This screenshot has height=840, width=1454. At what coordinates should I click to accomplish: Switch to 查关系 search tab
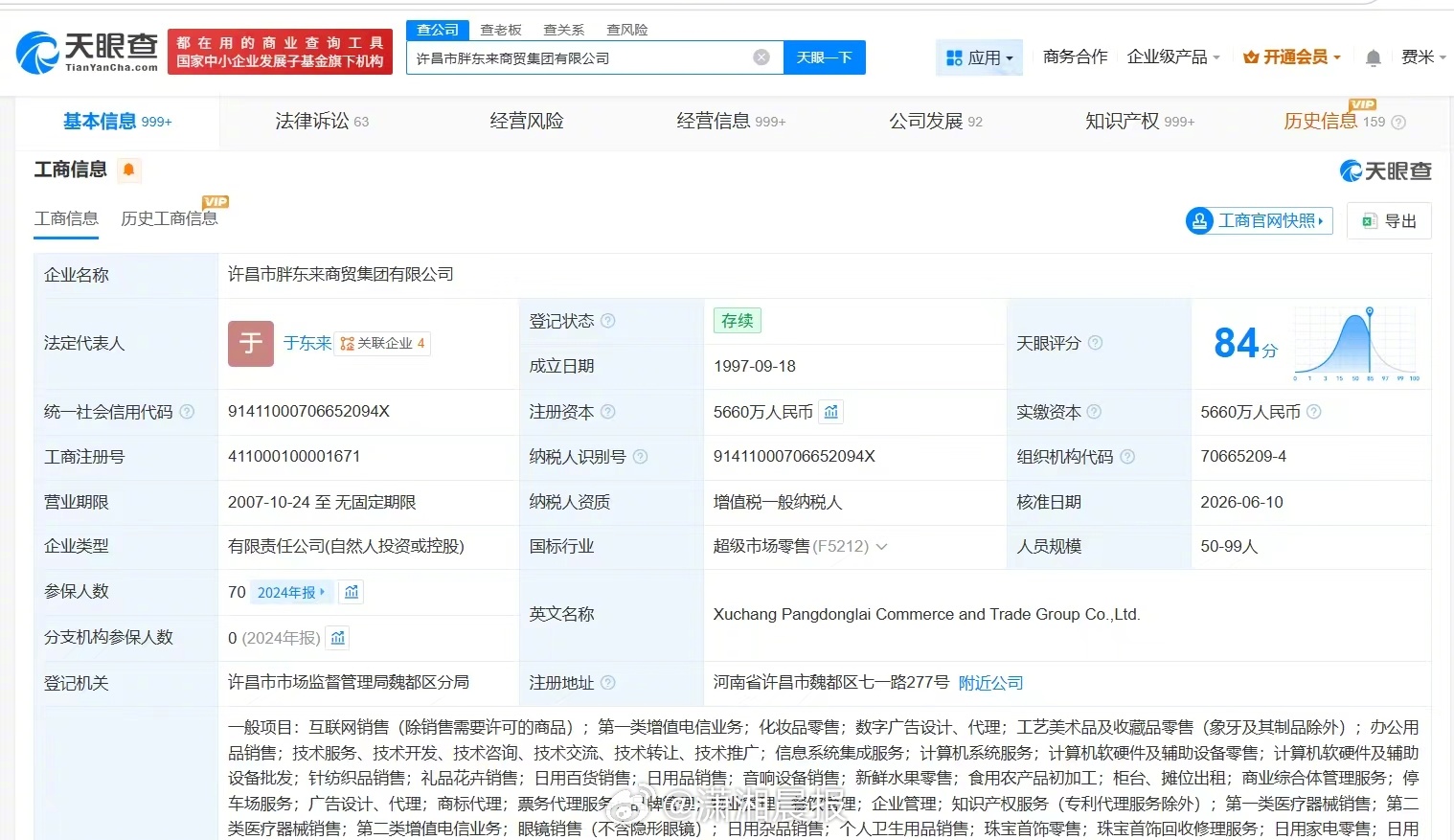click(x=563, y=30)
